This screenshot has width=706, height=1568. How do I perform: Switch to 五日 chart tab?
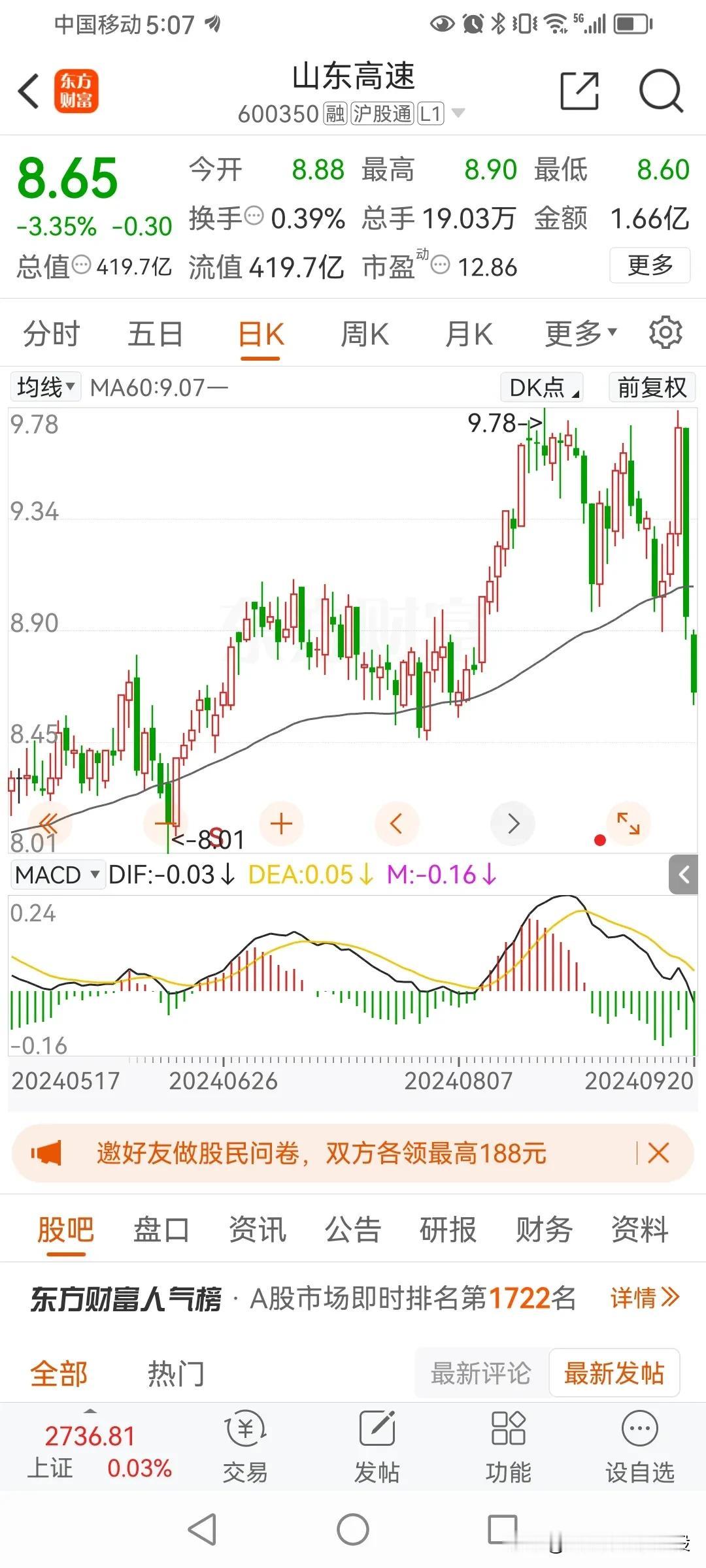[156, 333]
